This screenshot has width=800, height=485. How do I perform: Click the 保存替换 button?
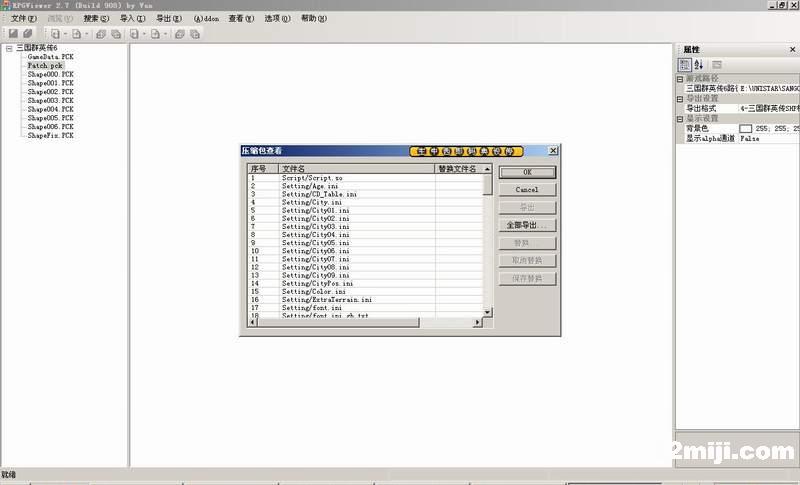(x=528, y=278)
